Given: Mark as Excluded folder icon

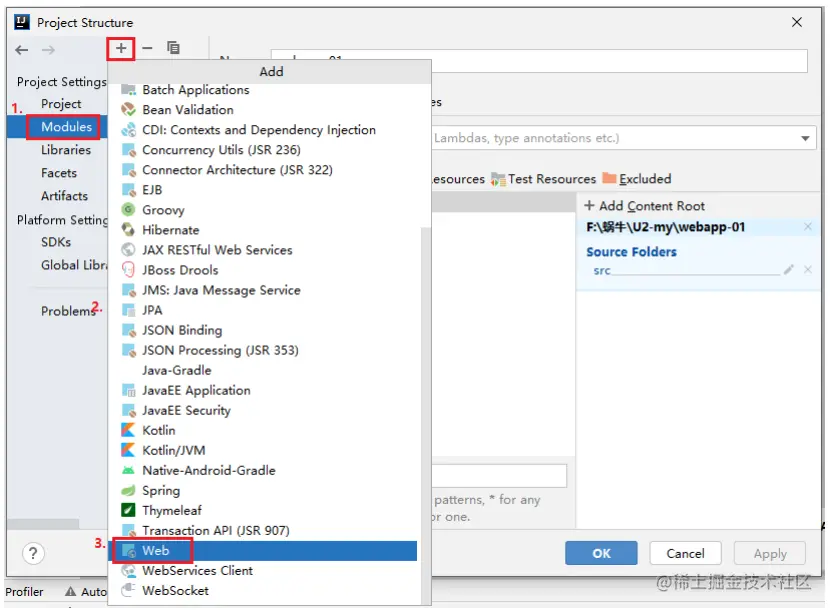Looking at the screenshot, I should pos(609,178).
